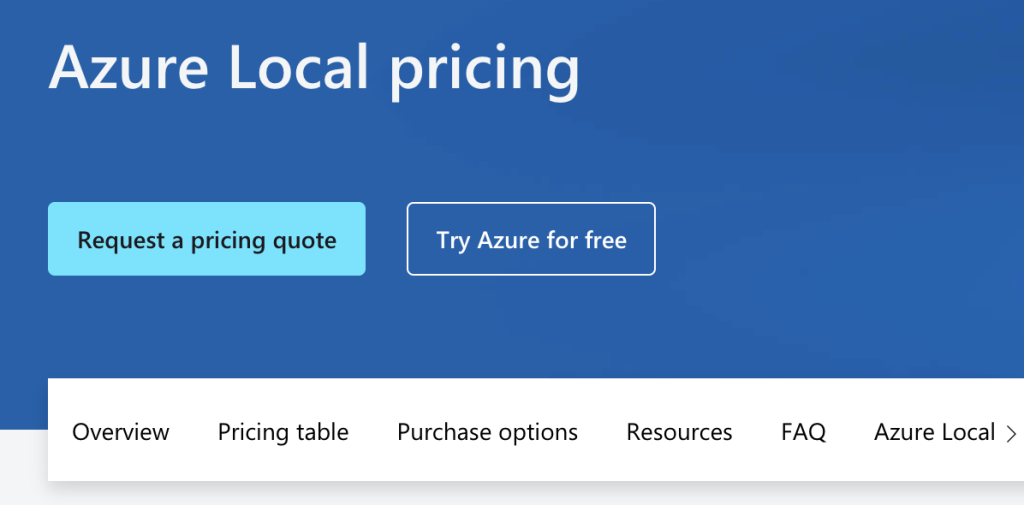Image resolution: width=1024 pixels, height=505 pixels.
Task: Show the Resources section of the page
Action: [679, 432]
